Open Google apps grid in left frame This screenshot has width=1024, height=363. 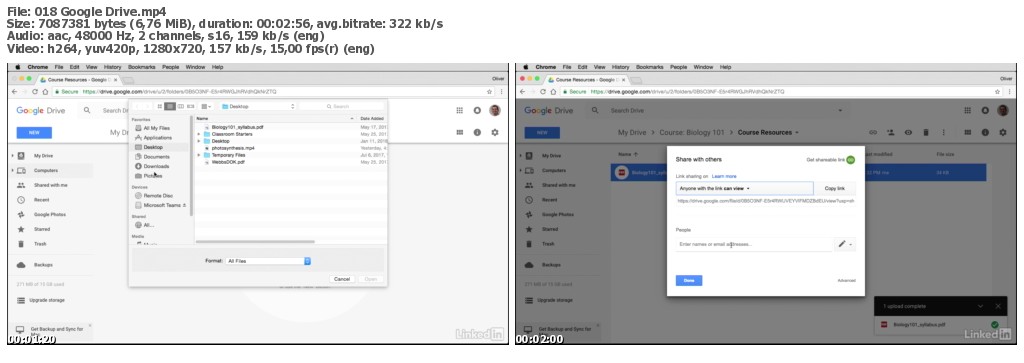pos(459,110)
